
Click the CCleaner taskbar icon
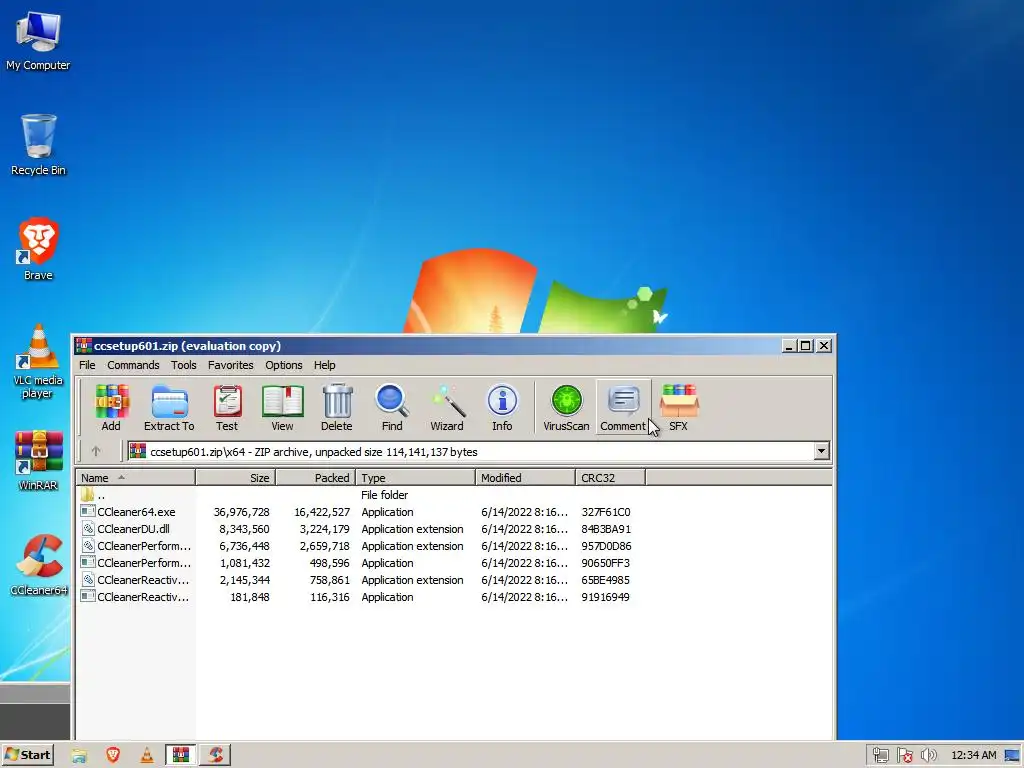pos(215,755)
